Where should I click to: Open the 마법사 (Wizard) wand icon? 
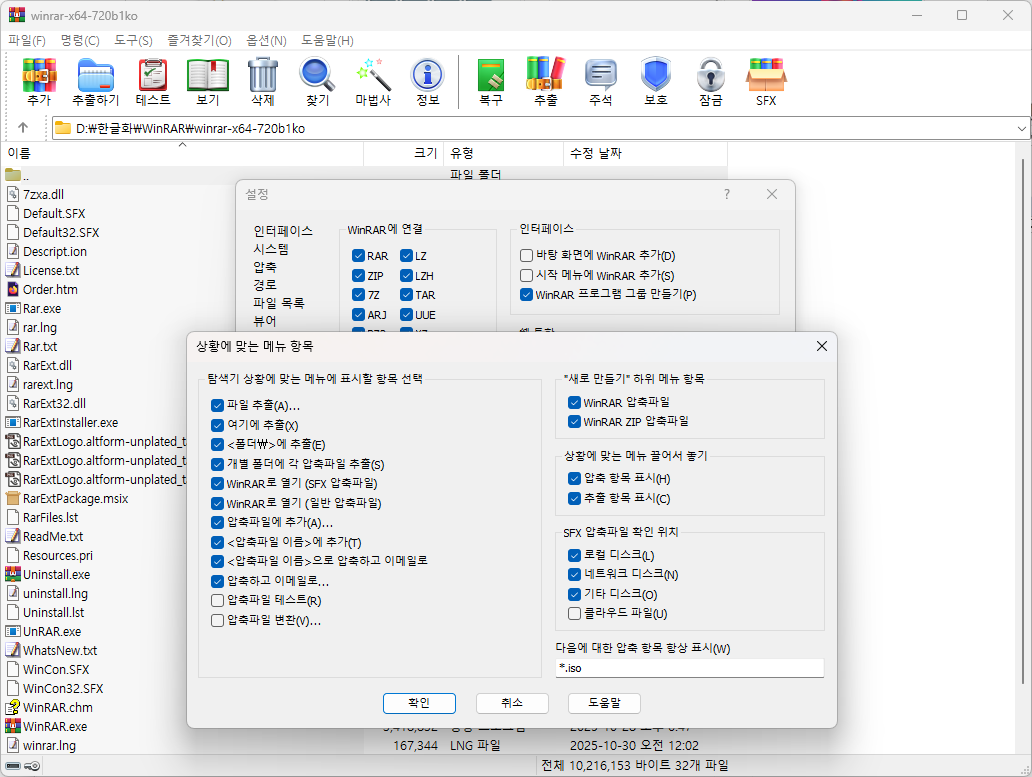[373, 82]
